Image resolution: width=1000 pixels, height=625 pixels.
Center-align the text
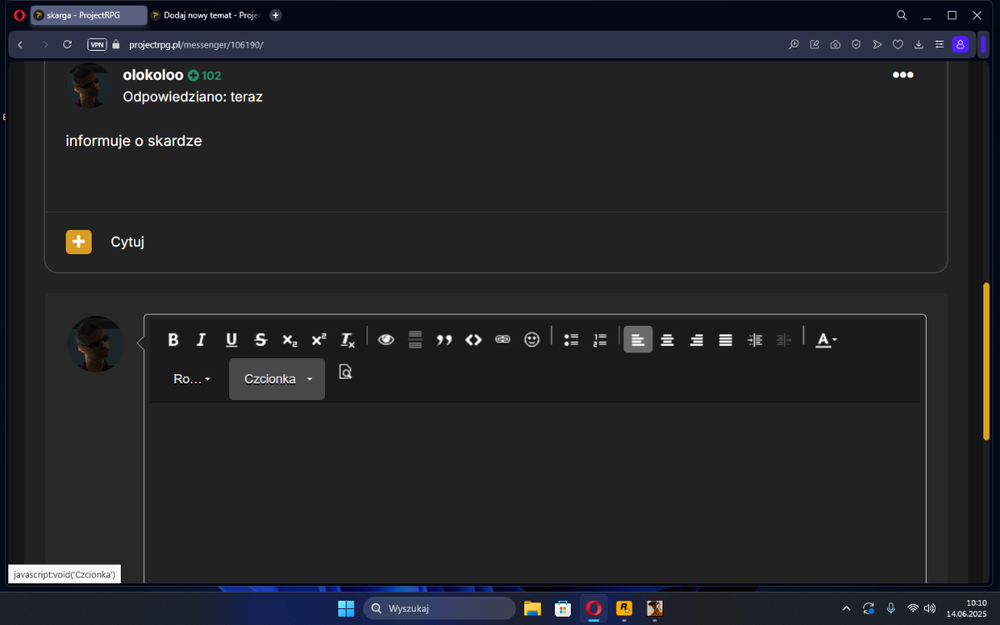(667, 340)
